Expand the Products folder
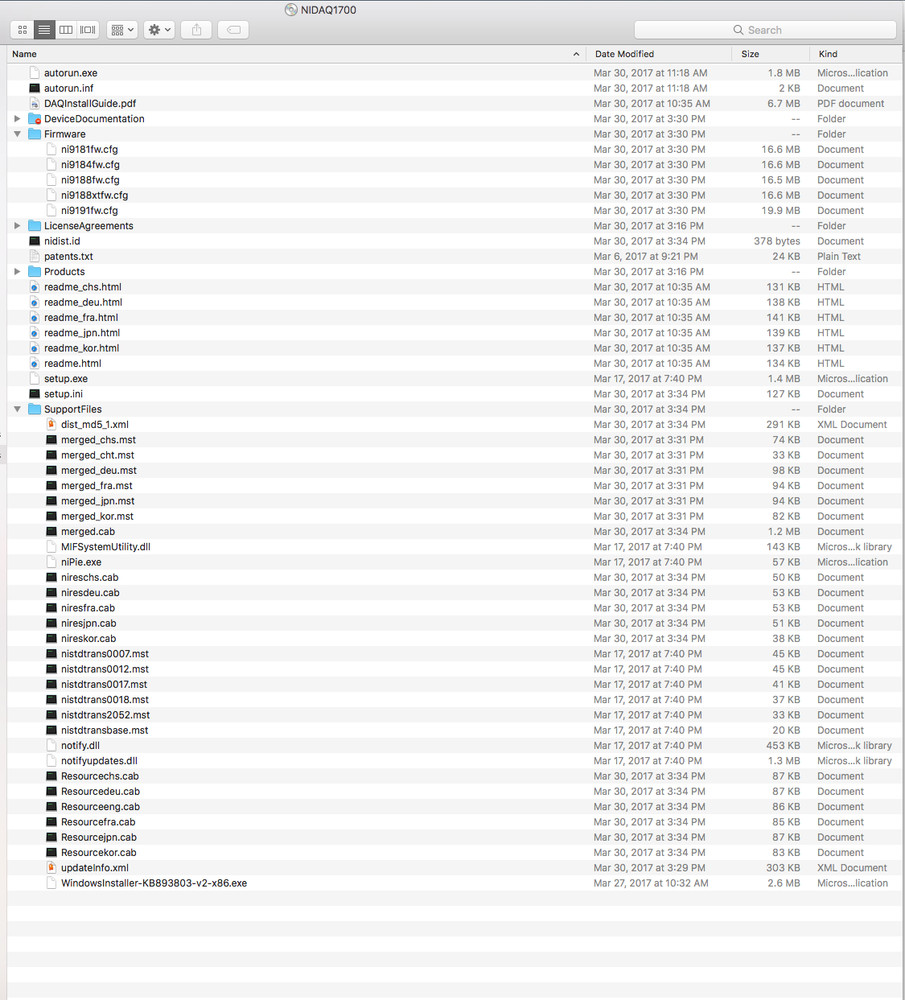This screenshot has width=905, height=1000. [17, 272]
